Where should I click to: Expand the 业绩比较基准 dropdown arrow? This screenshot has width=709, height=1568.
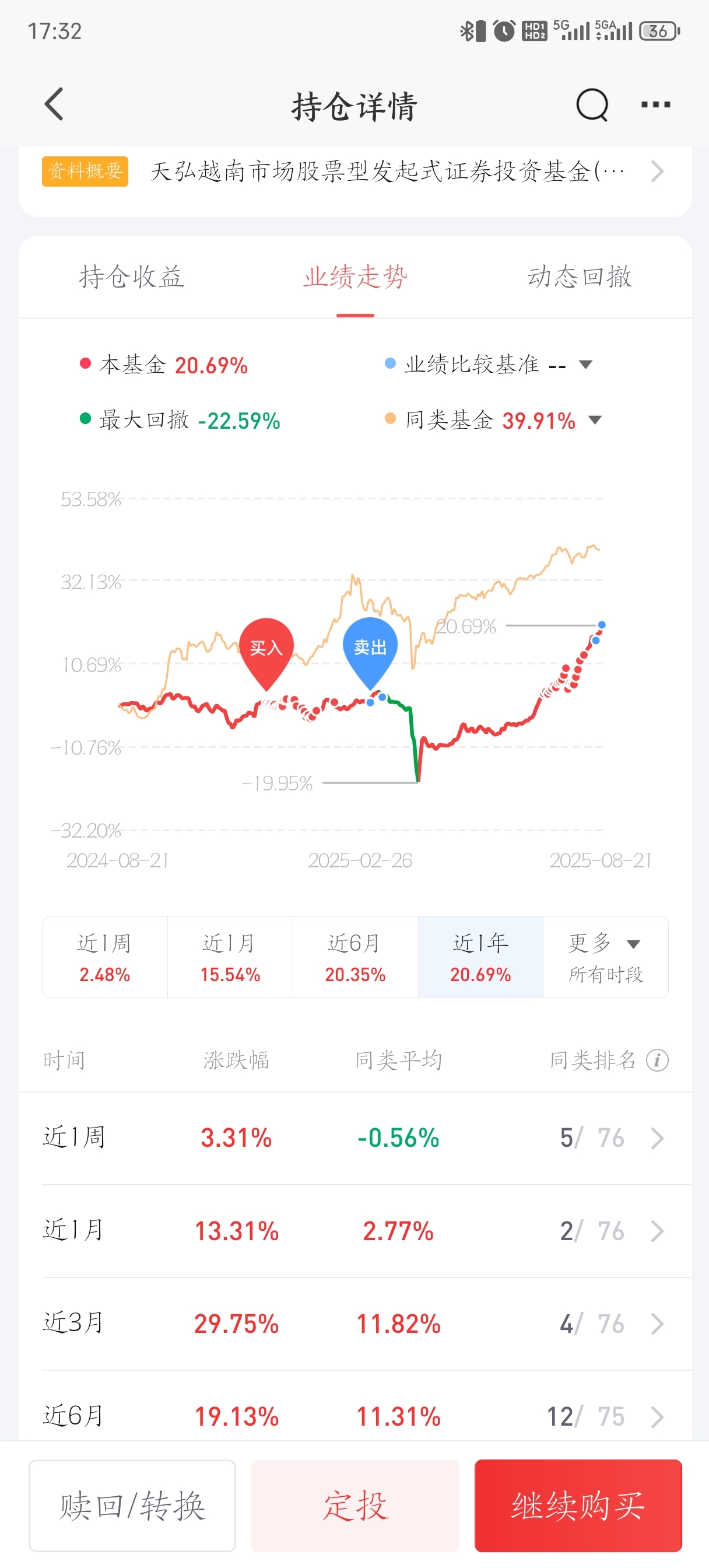point(585,365)
